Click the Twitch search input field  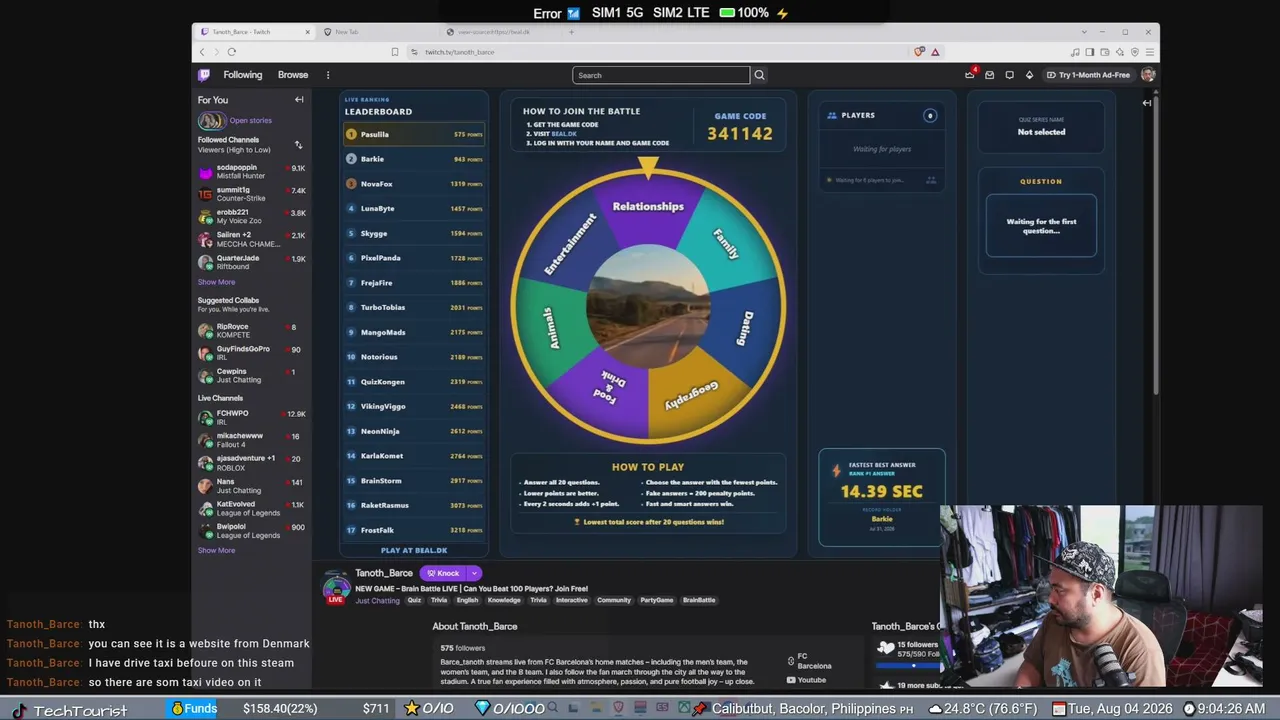click(x=661, y=75)
